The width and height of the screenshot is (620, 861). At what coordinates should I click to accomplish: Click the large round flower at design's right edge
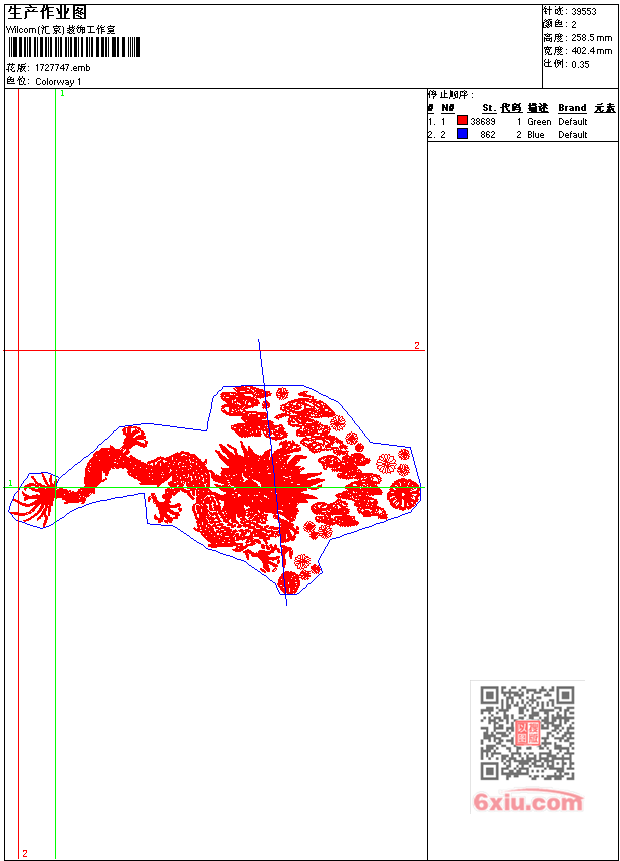(x=404, y=493)
